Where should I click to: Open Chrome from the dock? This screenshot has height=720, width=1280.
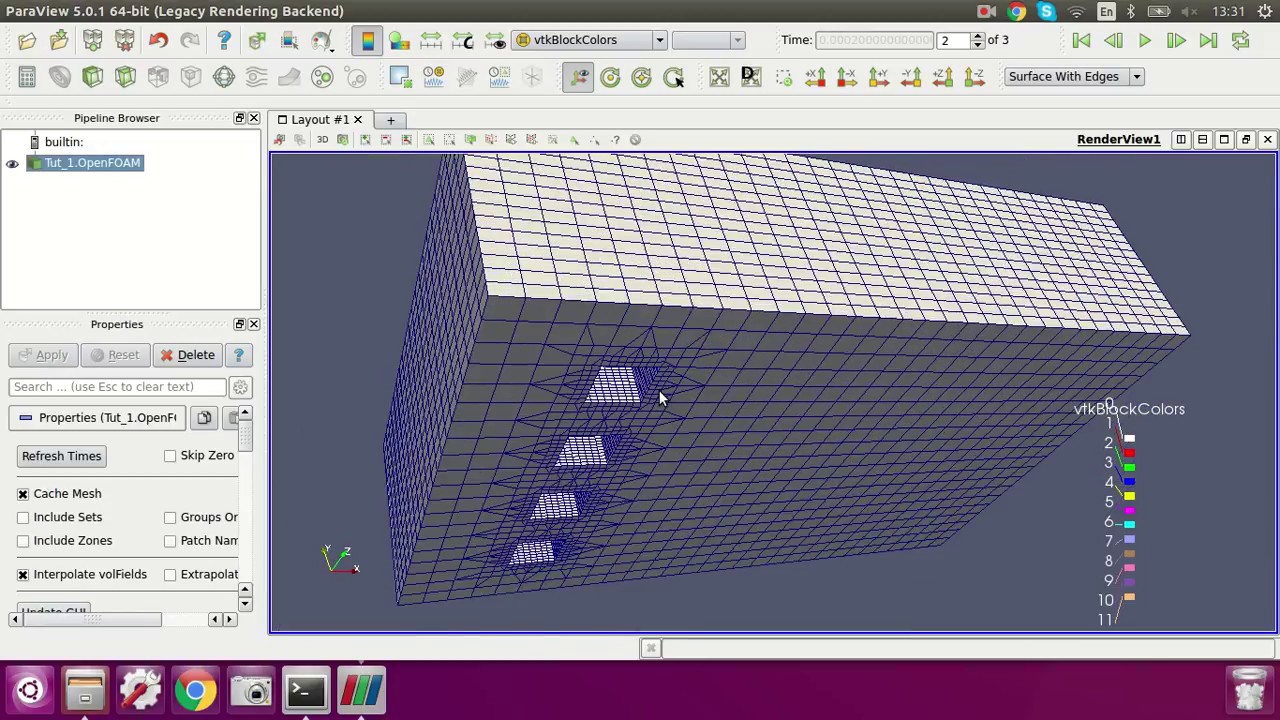coord(195,691)
